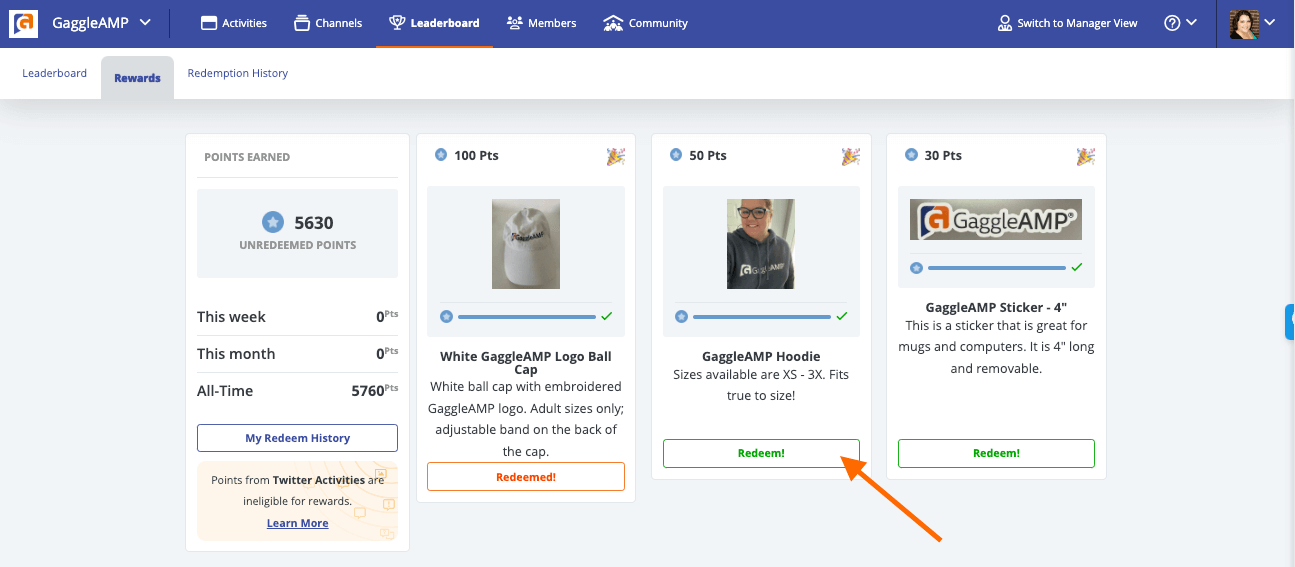The width and height of the screenshot is (1295, 567).
Task: Click the POINTS EARNED heading
Action: 247,157
